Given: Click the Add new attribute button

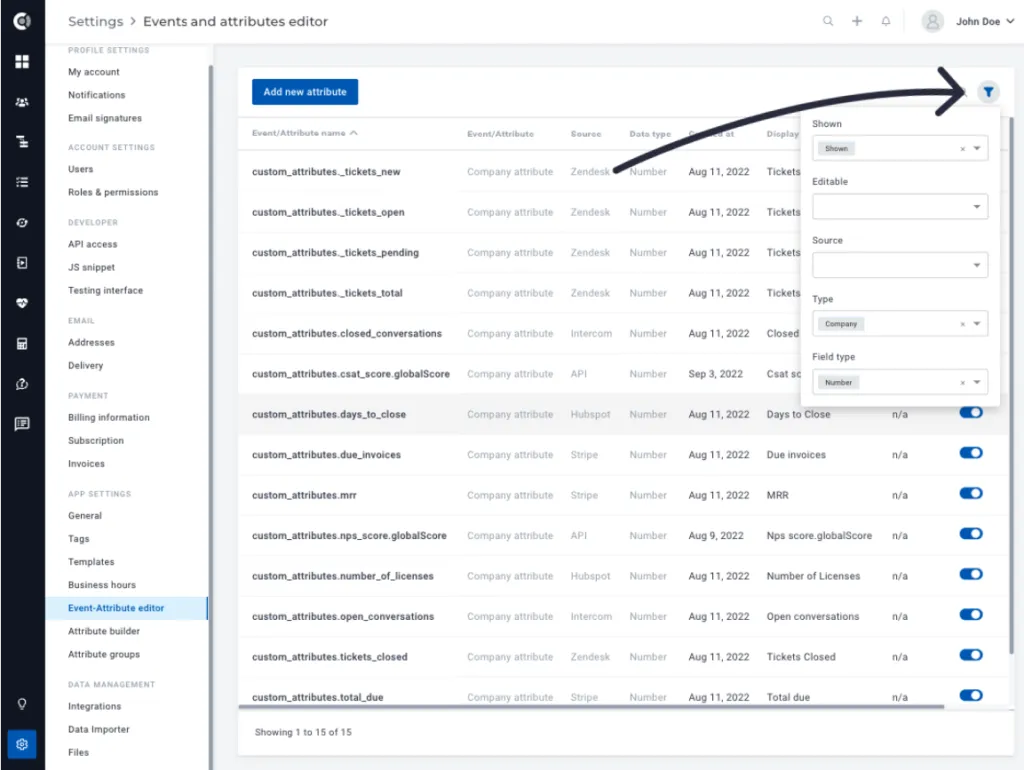Looking at the screenshot, I should tap(305, 92).
